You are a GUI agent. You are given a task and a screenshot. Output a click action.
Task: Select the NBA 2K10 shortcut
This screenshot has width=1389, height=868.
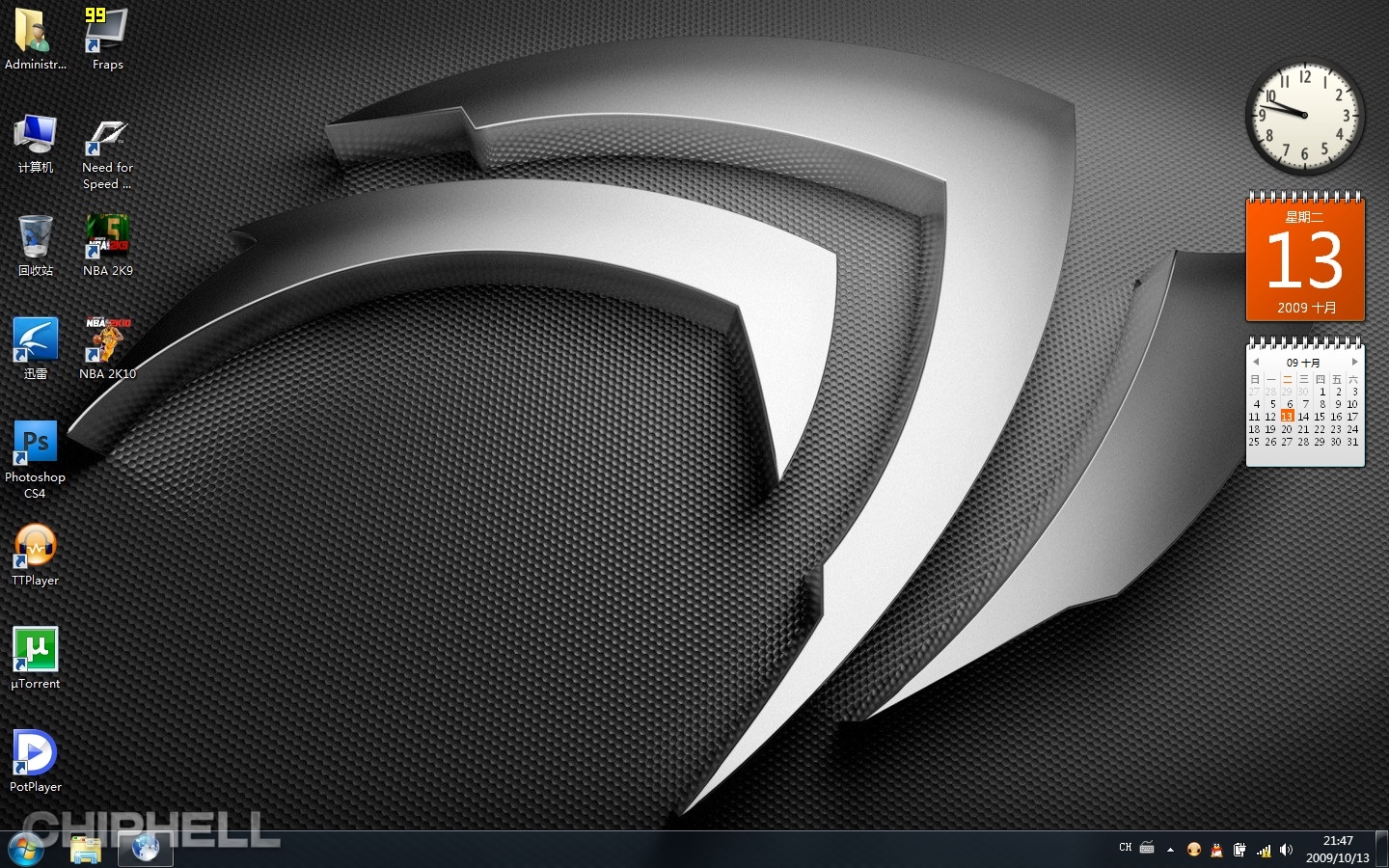coord(107,349)
